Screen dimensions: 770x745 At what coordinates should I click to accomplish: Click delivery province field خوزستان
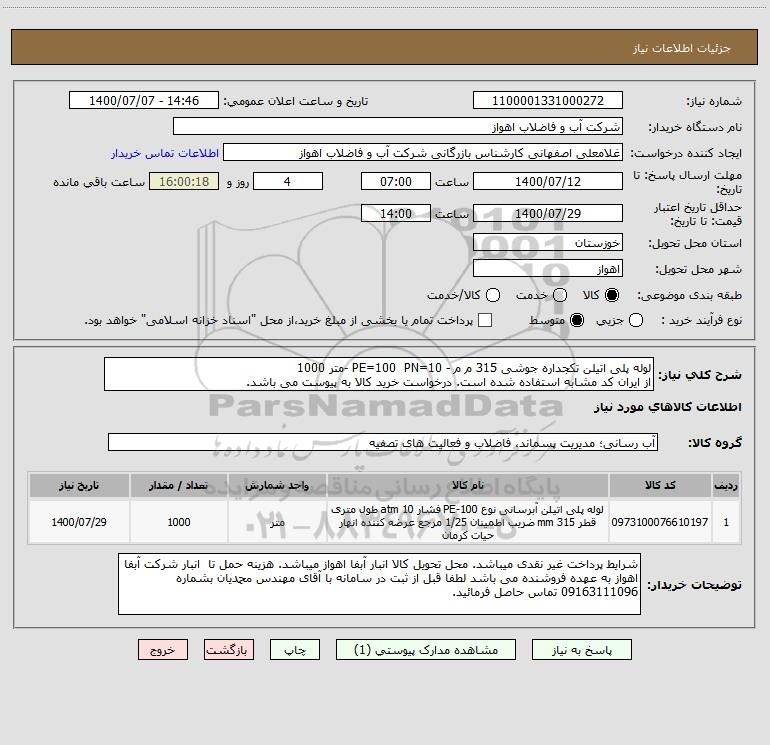tap(548, 243)
